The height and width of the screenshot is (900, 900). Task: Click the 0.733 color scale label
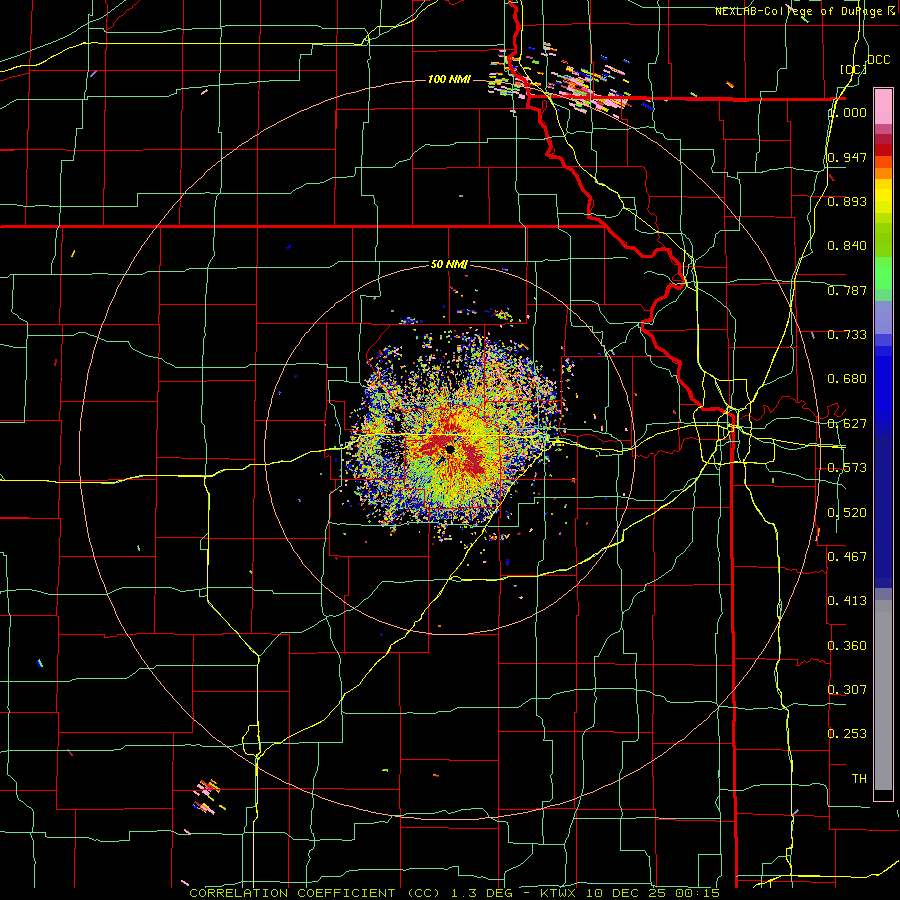(x=847, y=335)
